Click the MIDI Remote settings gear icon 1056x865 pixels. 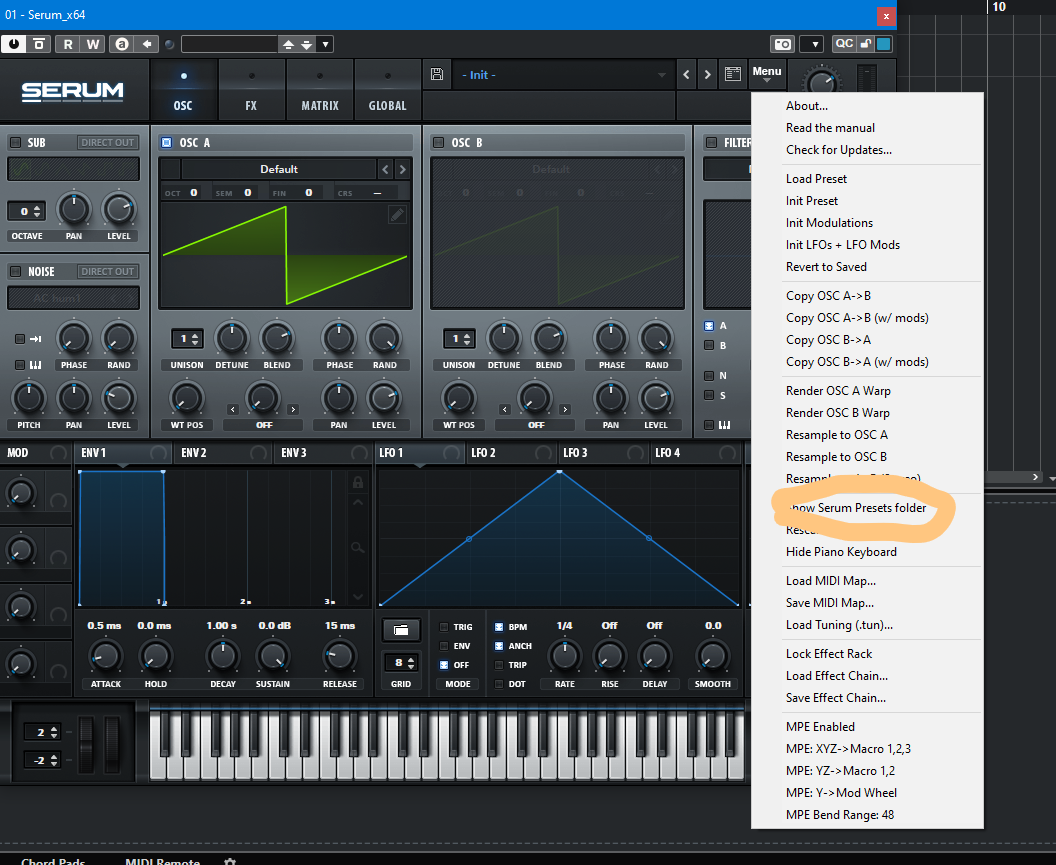[x=230, y=861]
